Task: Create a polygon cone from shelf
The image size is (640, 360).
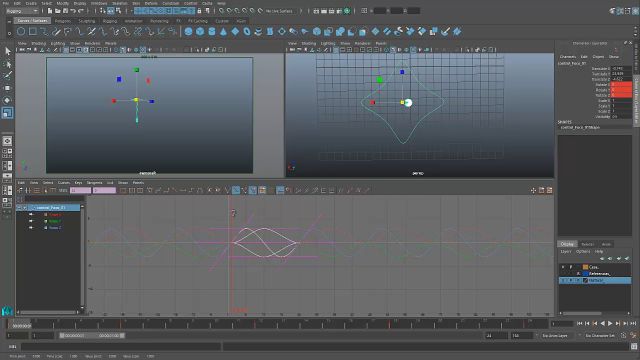Action: pos(223,31)
